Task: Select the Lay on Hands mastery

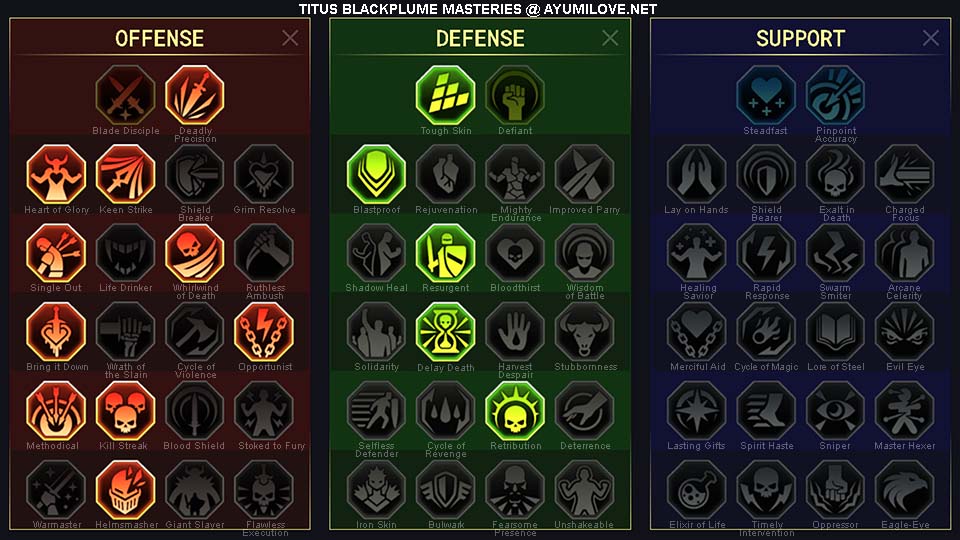Action: (x=696, y=174)
